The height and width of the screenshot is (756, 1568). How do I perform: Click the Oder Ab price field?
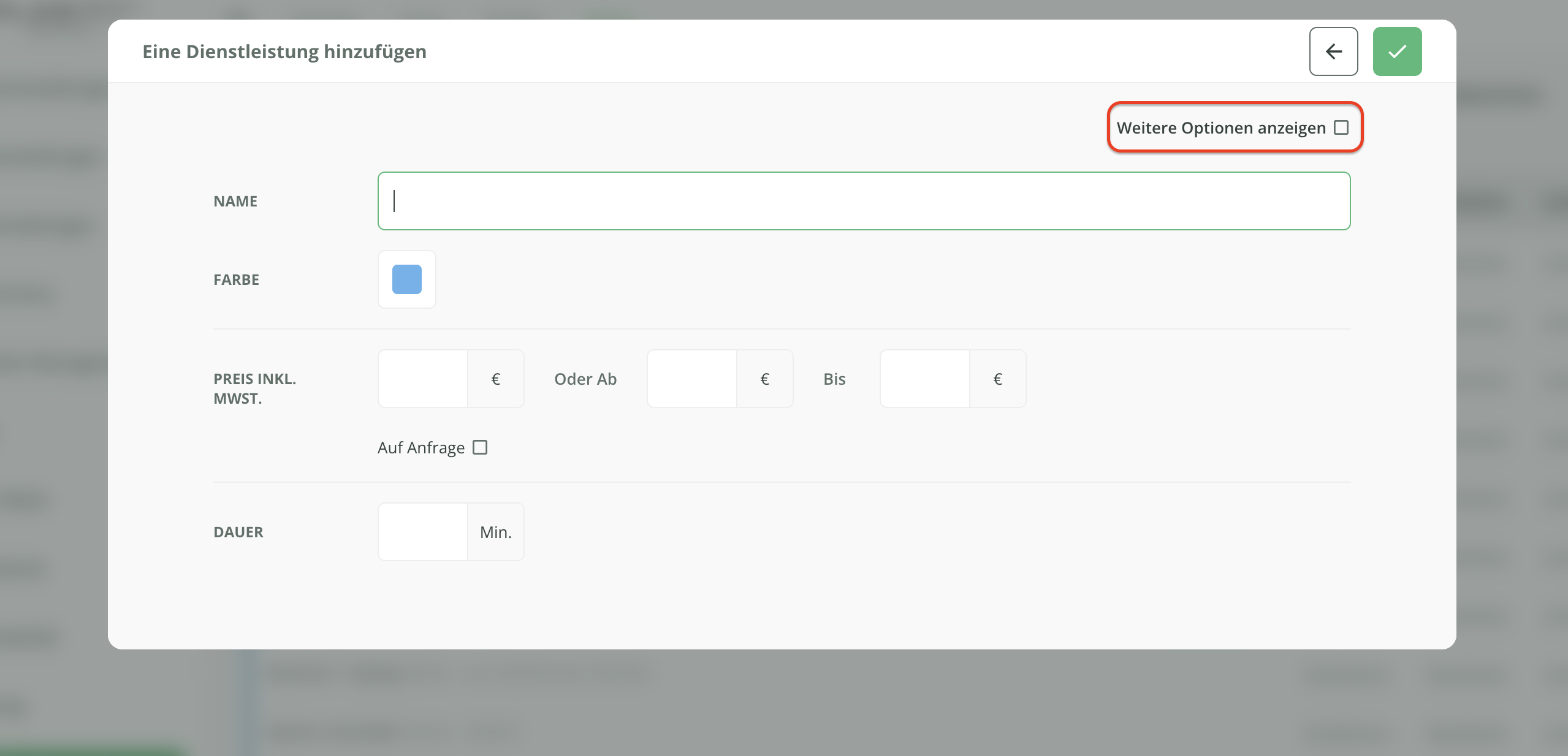pos(691,379)
